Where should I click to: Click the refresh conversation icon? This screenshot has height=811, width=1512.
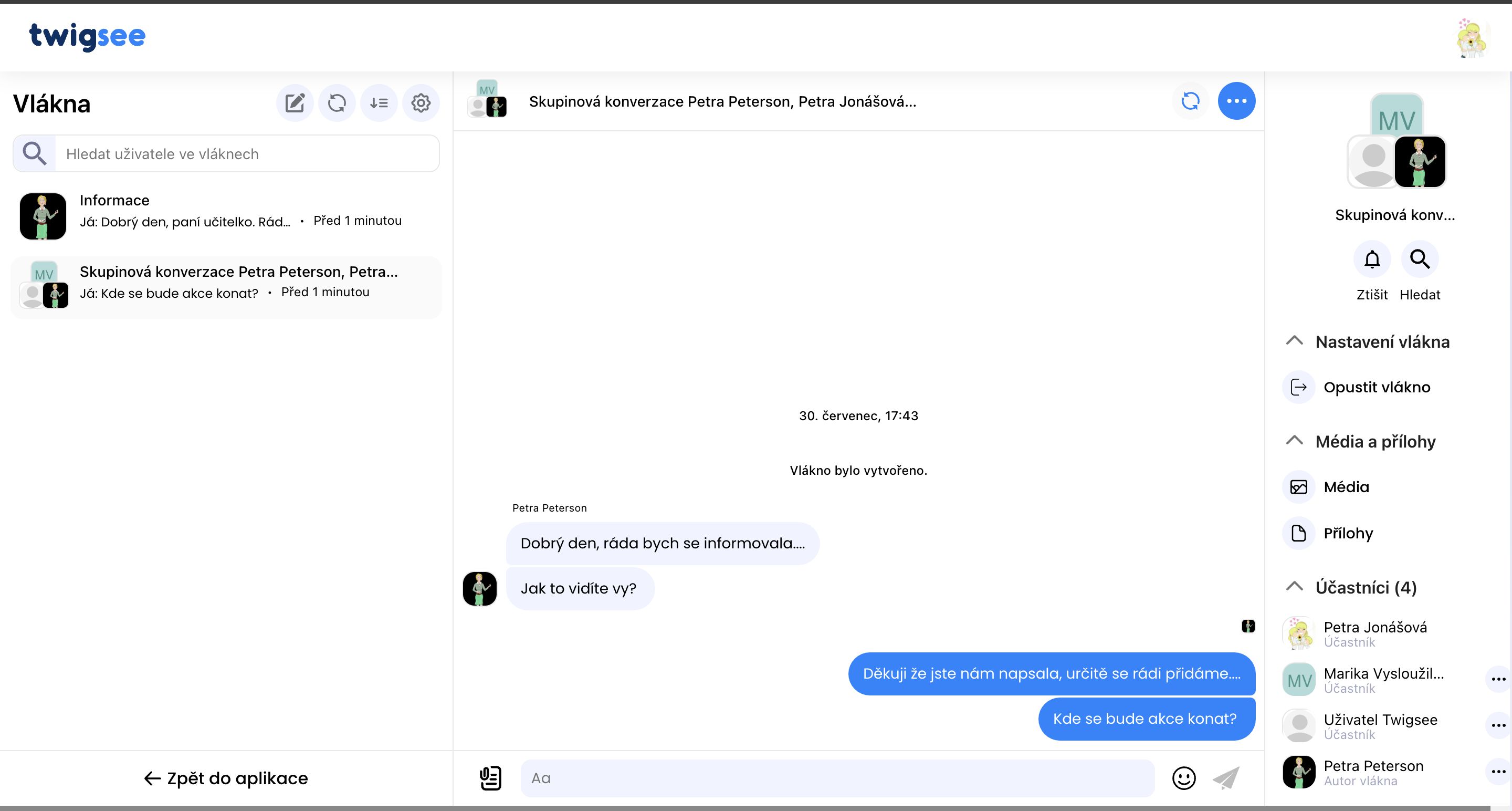click(x=1191, y=101)
